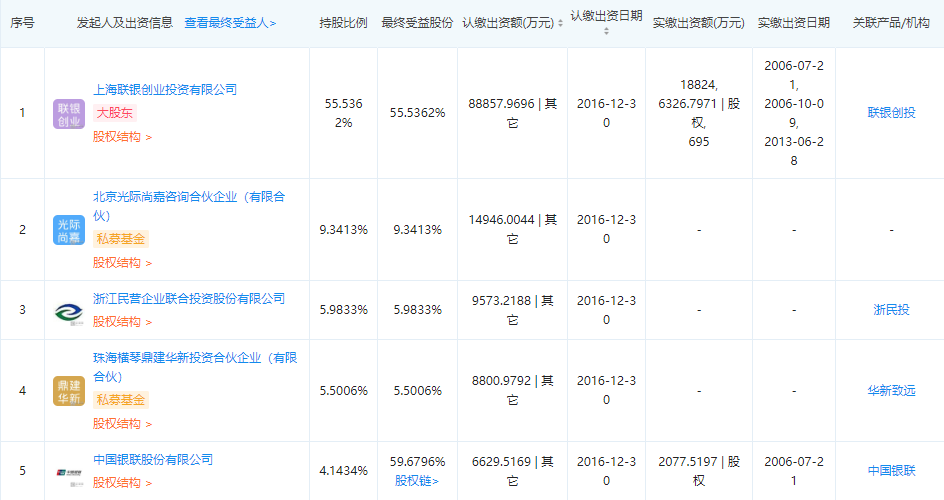Image resolution: width=944 pixels, height=500 pixels.
Task: Click the 光际尚嘉 company logo icon
Action: click(x=69, y=230)
